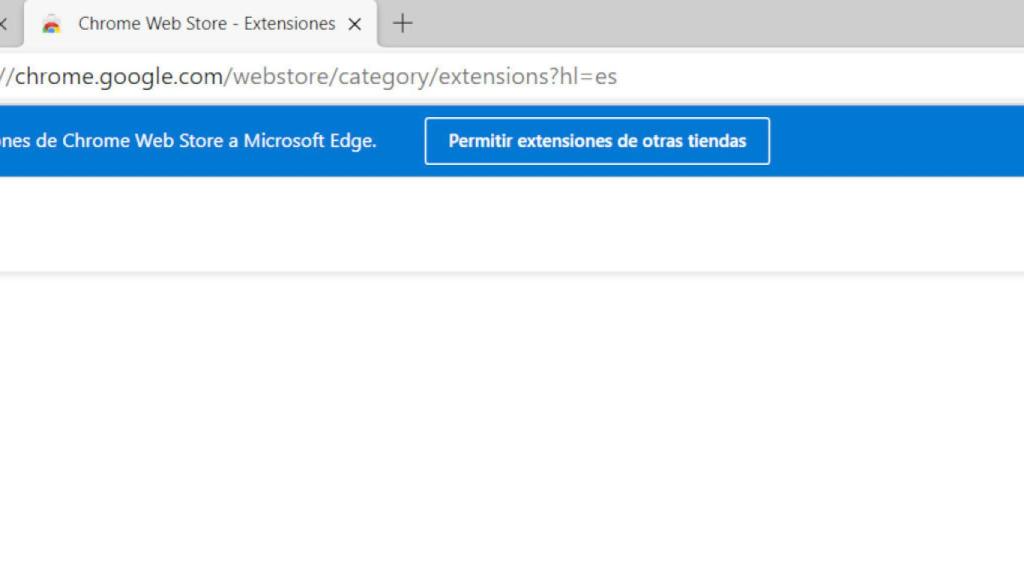The image size is (1024, 576).
Task: Click banner text 'Chrome Web Store a Microsoft Edge'
Action: pos(218,140)
